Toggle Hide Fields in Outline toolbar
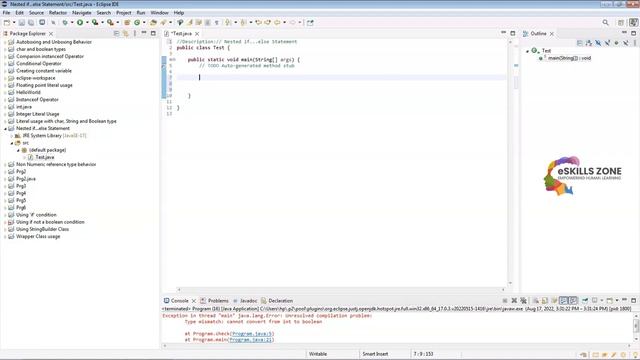 click(598, 42)
